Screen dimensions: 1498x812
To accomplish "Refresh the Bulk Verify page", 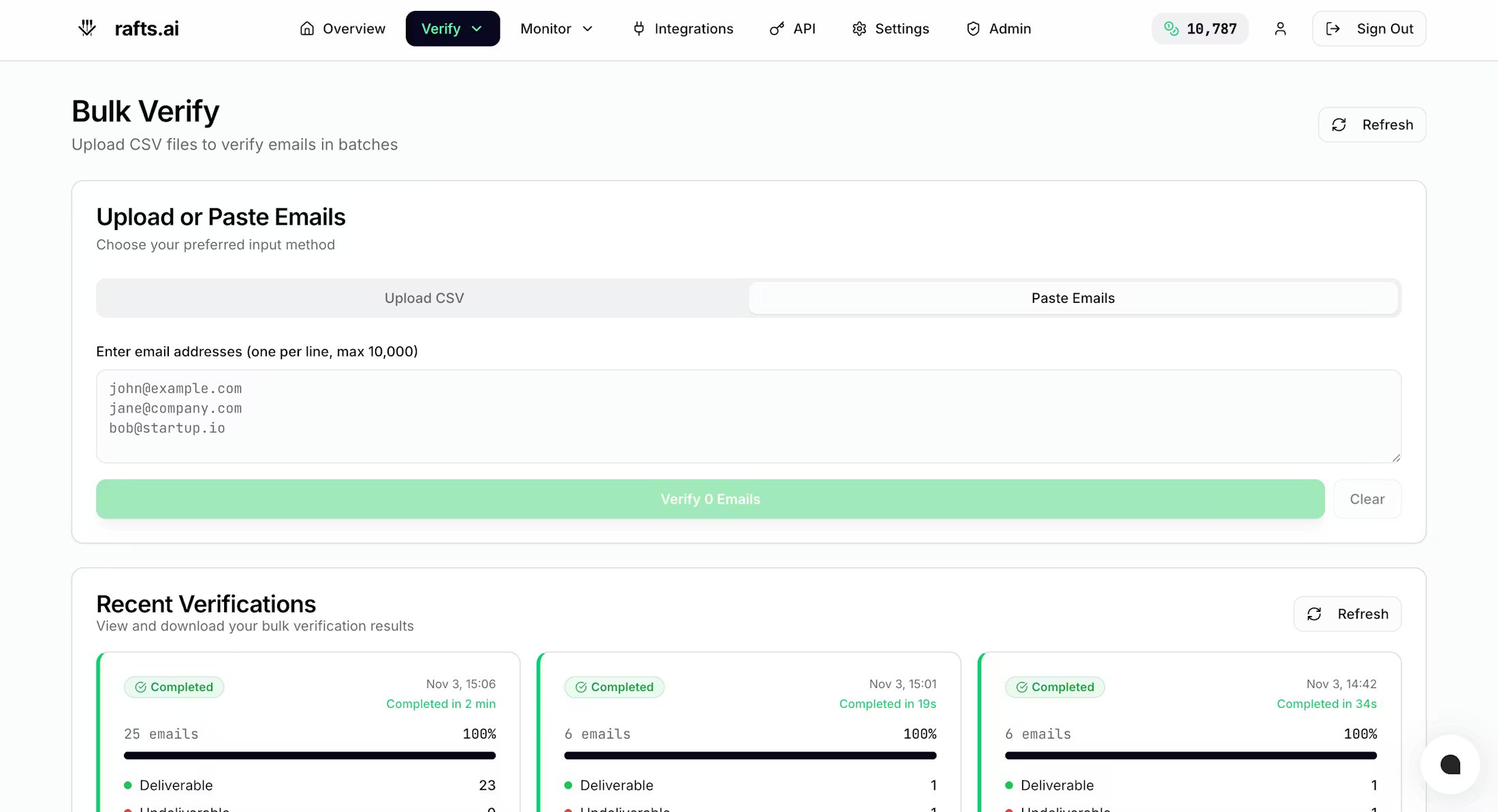I will point(1371,125).
